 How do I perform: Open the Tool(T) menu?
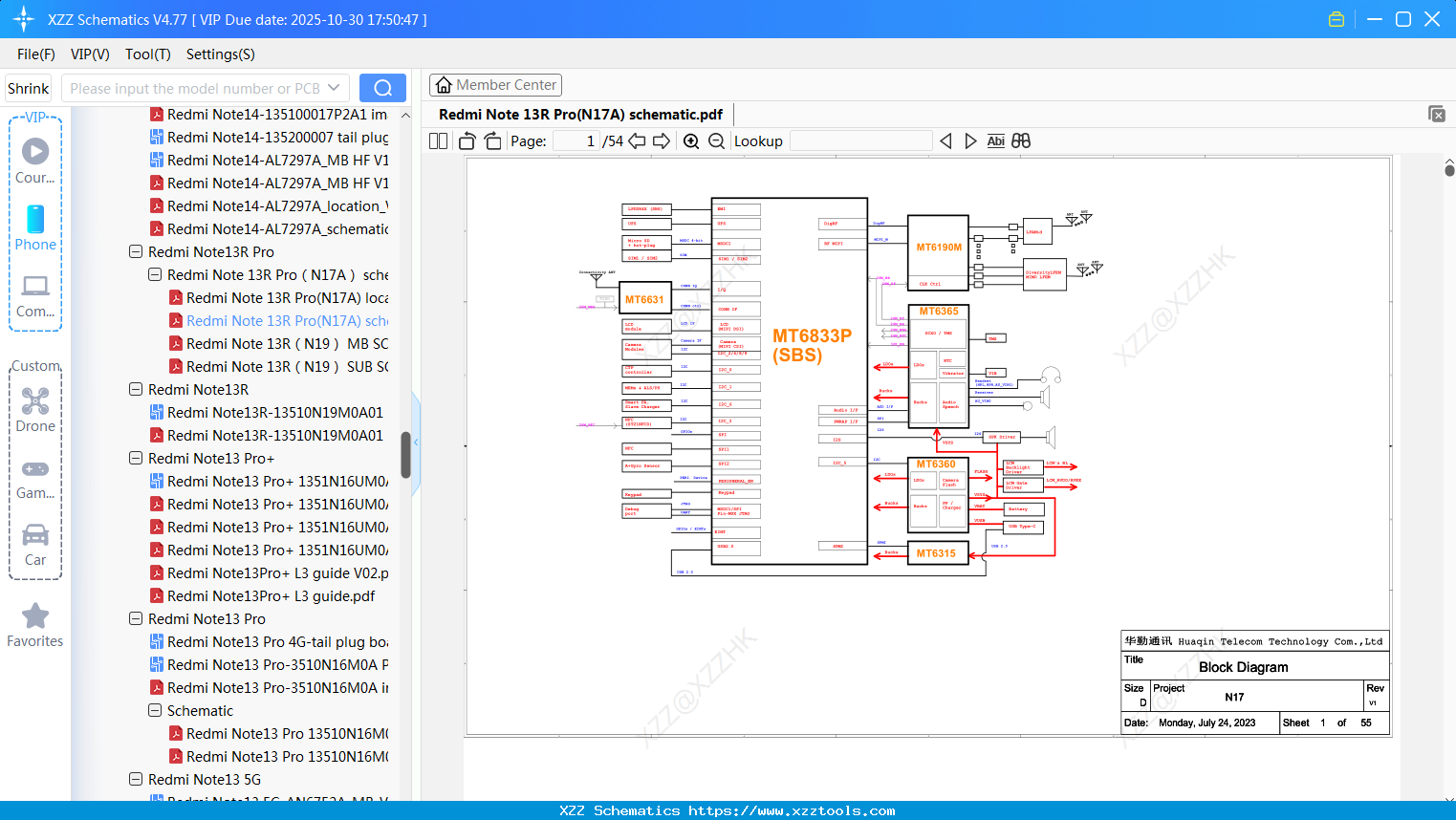tap(147, 54)
